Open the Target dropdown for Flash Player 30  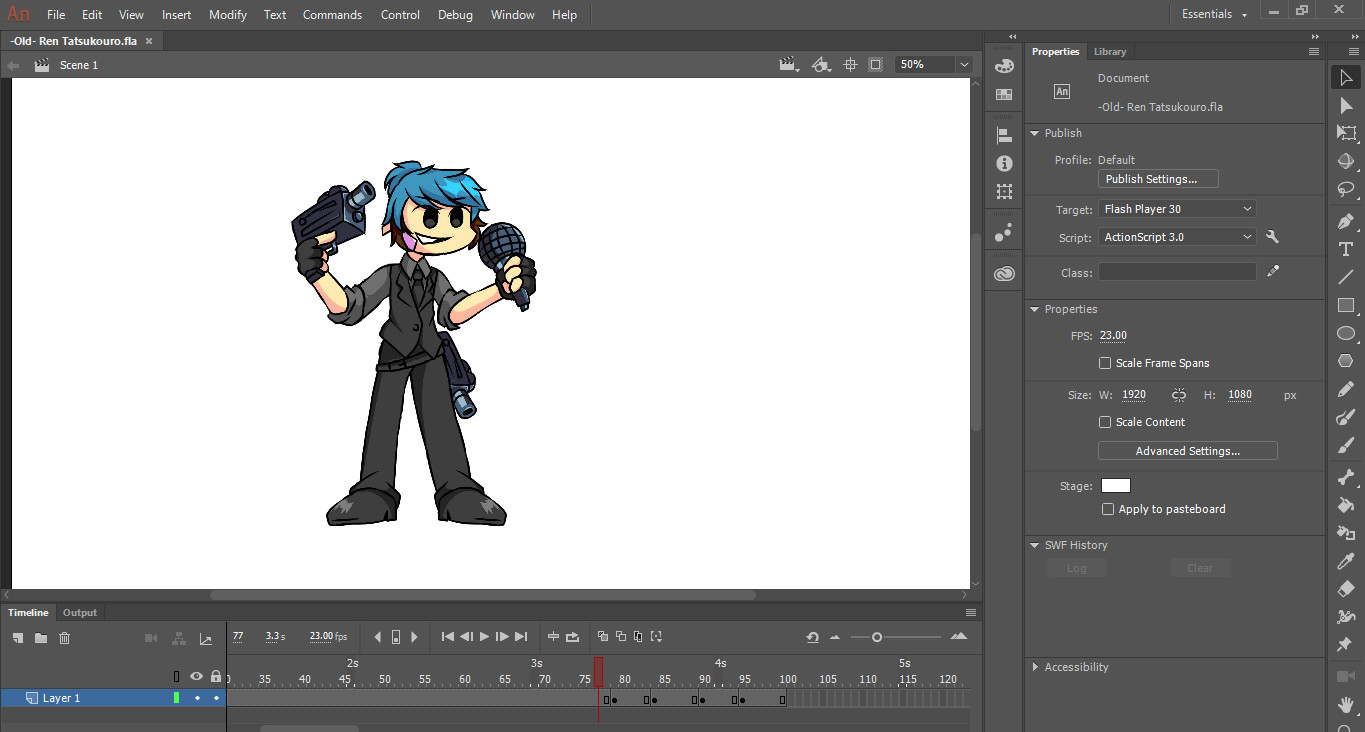tap(1177, 208)
